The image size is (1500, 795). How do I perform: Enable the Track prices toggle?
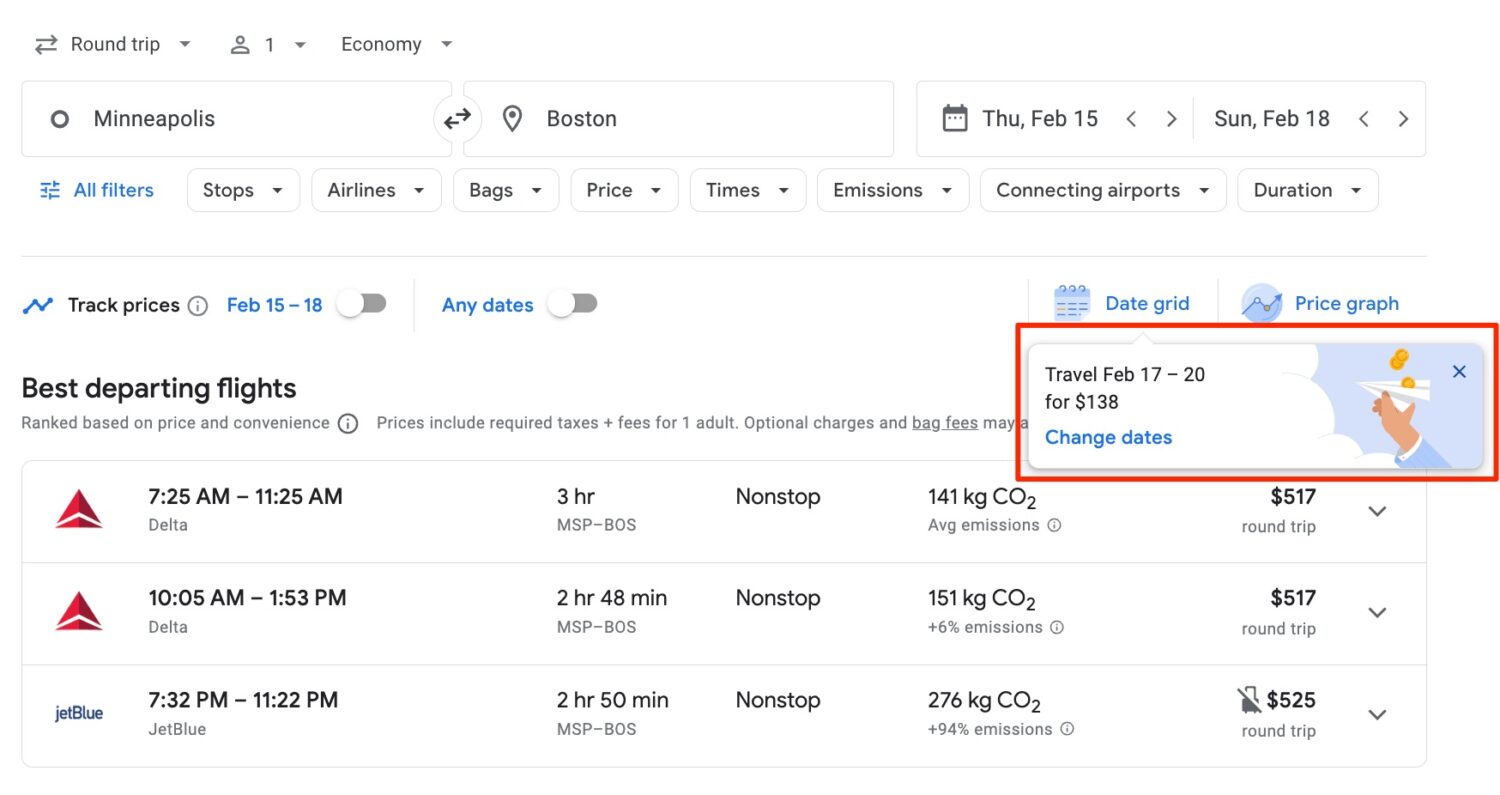(362, 305)
